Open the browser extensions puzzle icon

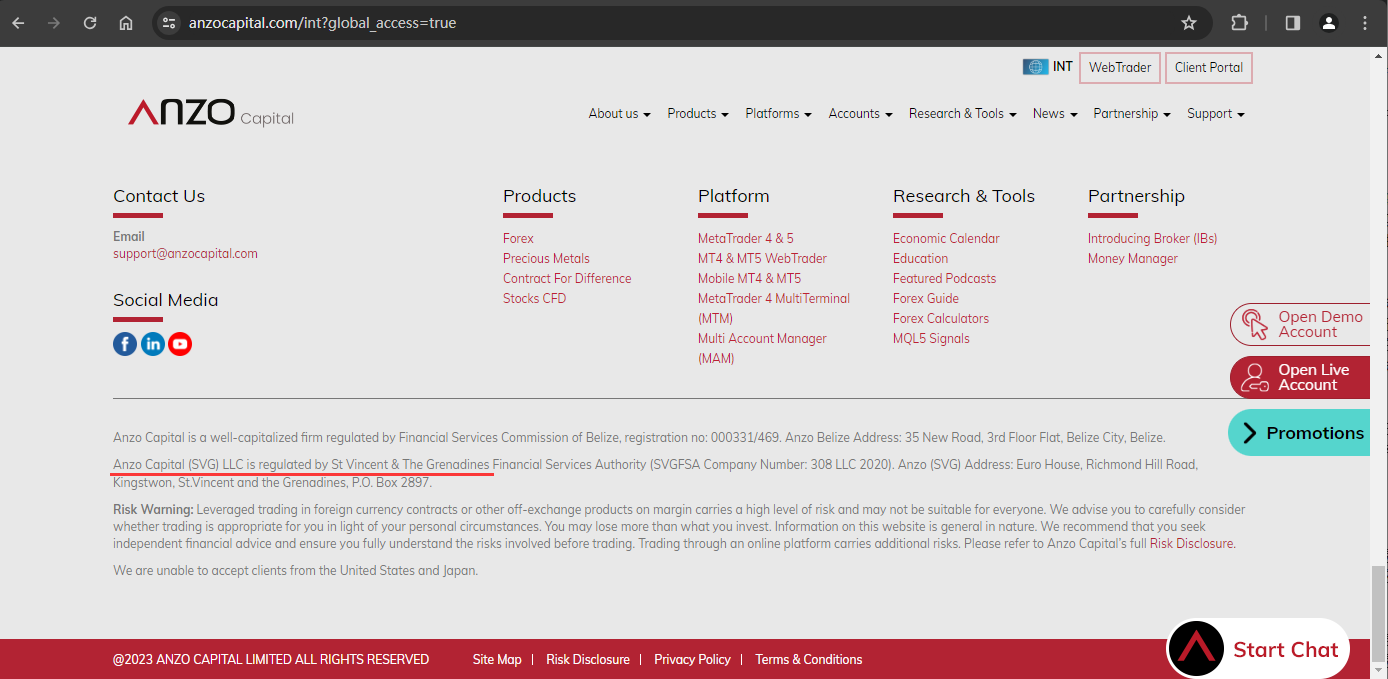1240,23
